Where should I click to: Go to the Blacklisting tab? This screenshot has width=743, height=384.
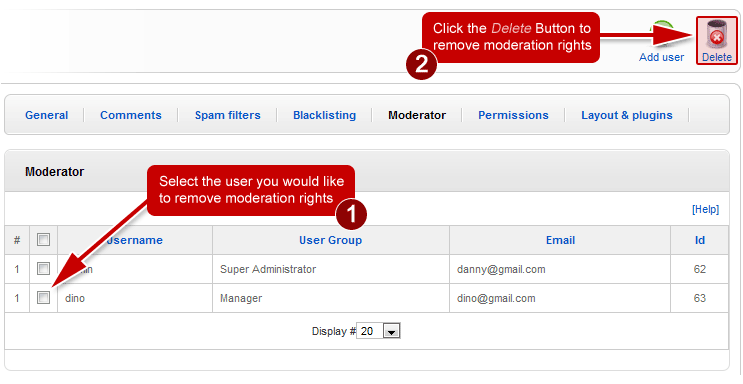325,115
